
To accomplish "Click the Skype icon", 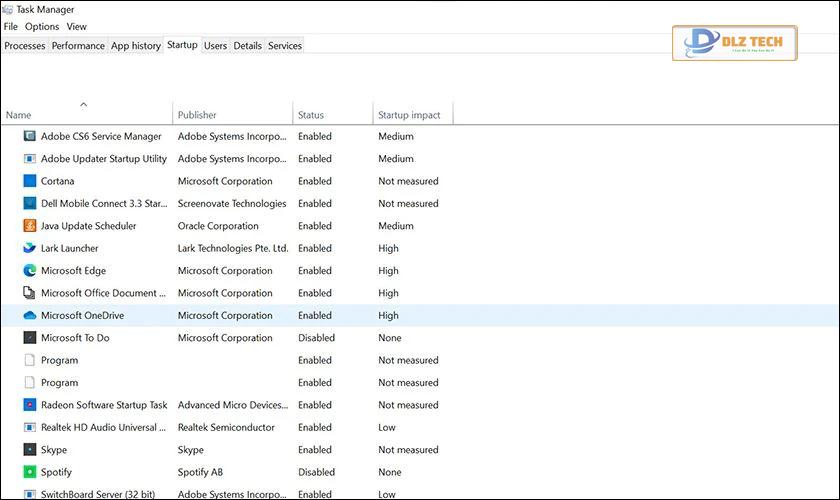I will click(x=29, y=450).
